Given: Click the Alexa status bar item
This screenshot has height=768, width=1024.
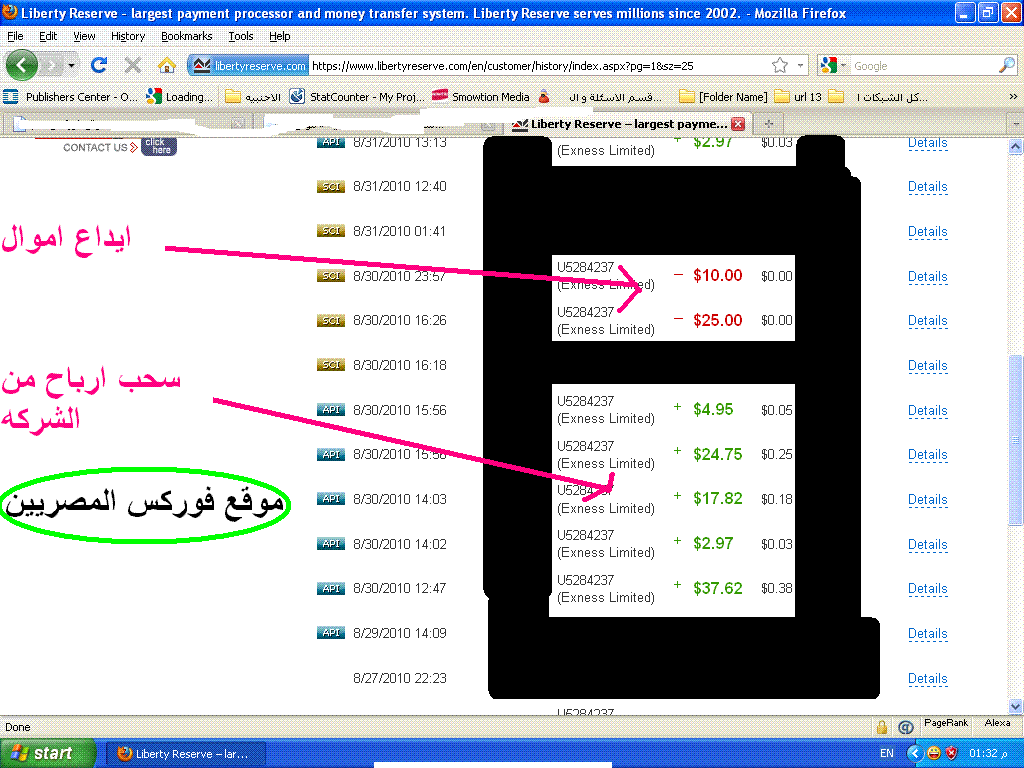Looking at the screenshot, I should (997, 723).
